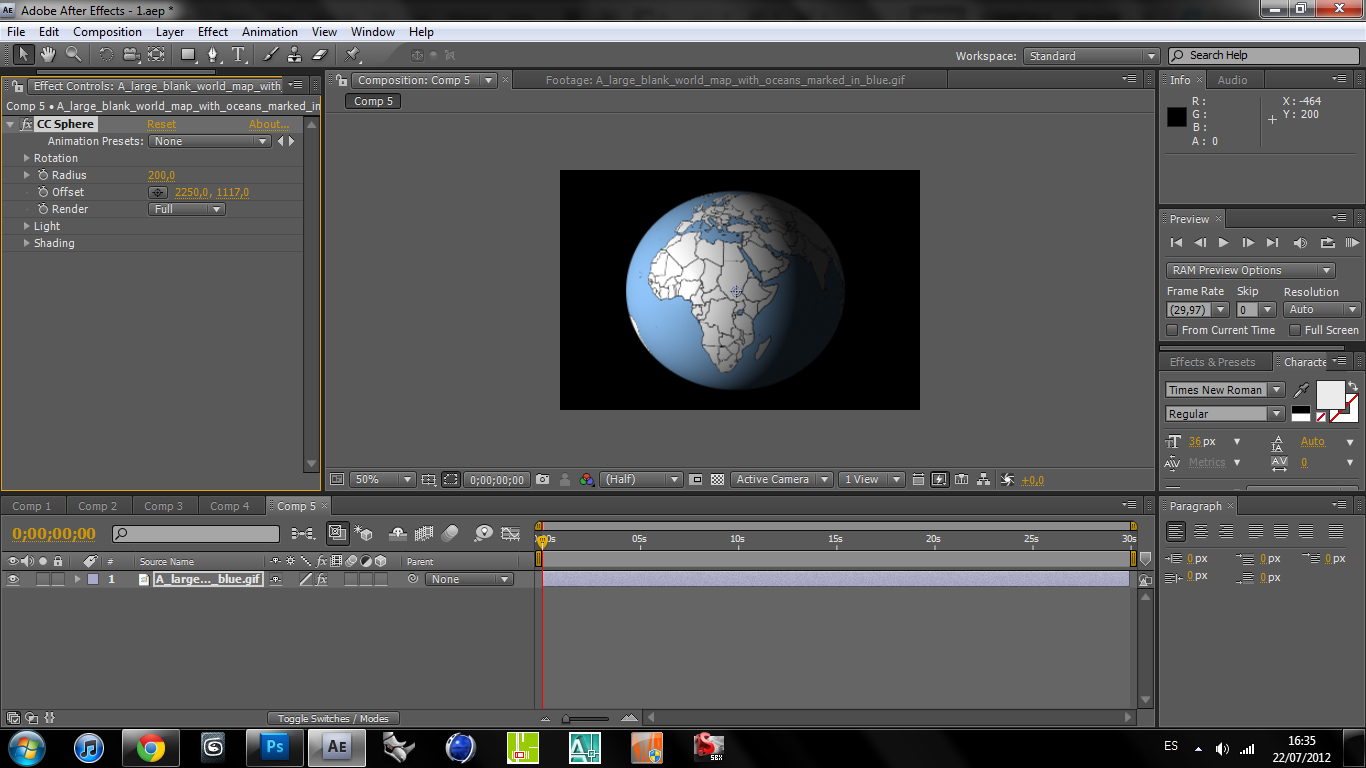
Task: Click the font color eyedropper
Action: click(1301, 390)
